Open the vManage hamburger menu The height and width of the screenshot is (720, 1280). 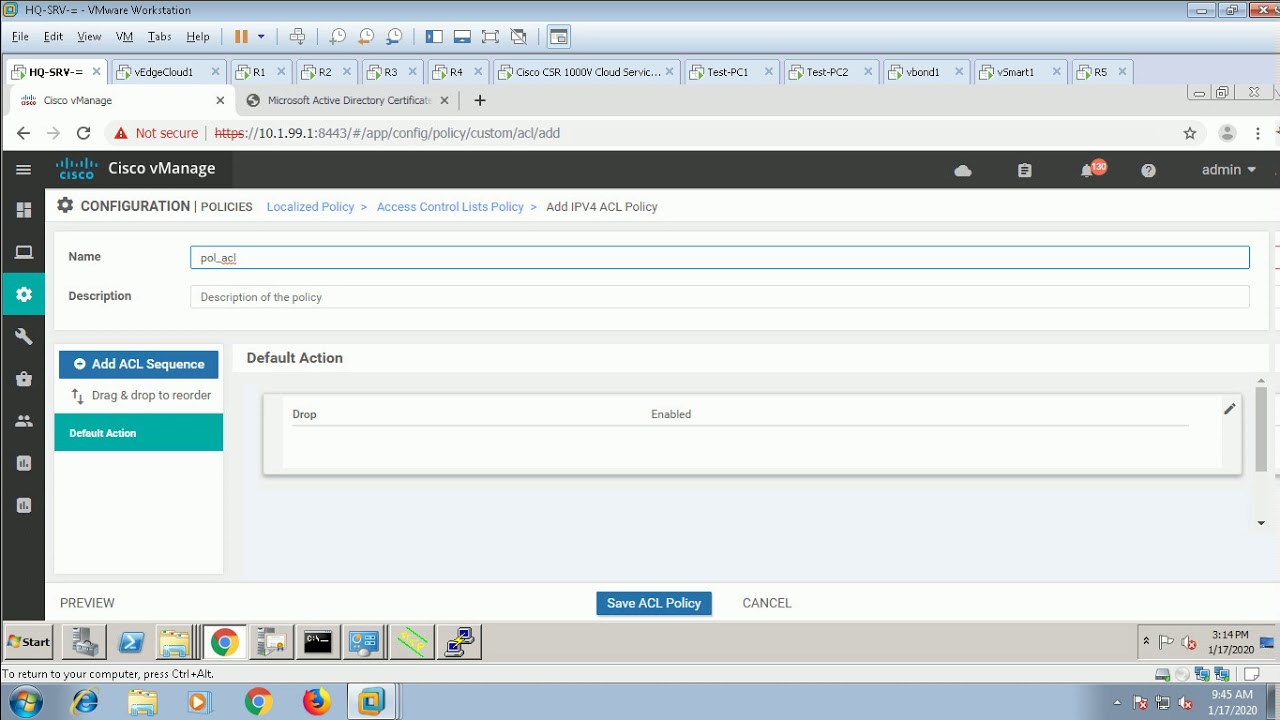23,169
